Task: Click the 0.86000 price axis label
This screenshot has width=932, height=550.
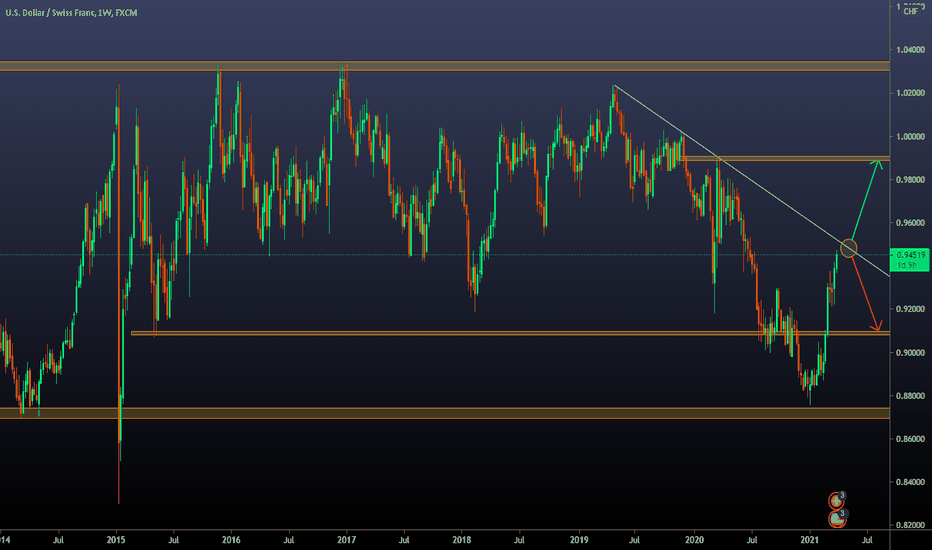Action: [911, 439]
